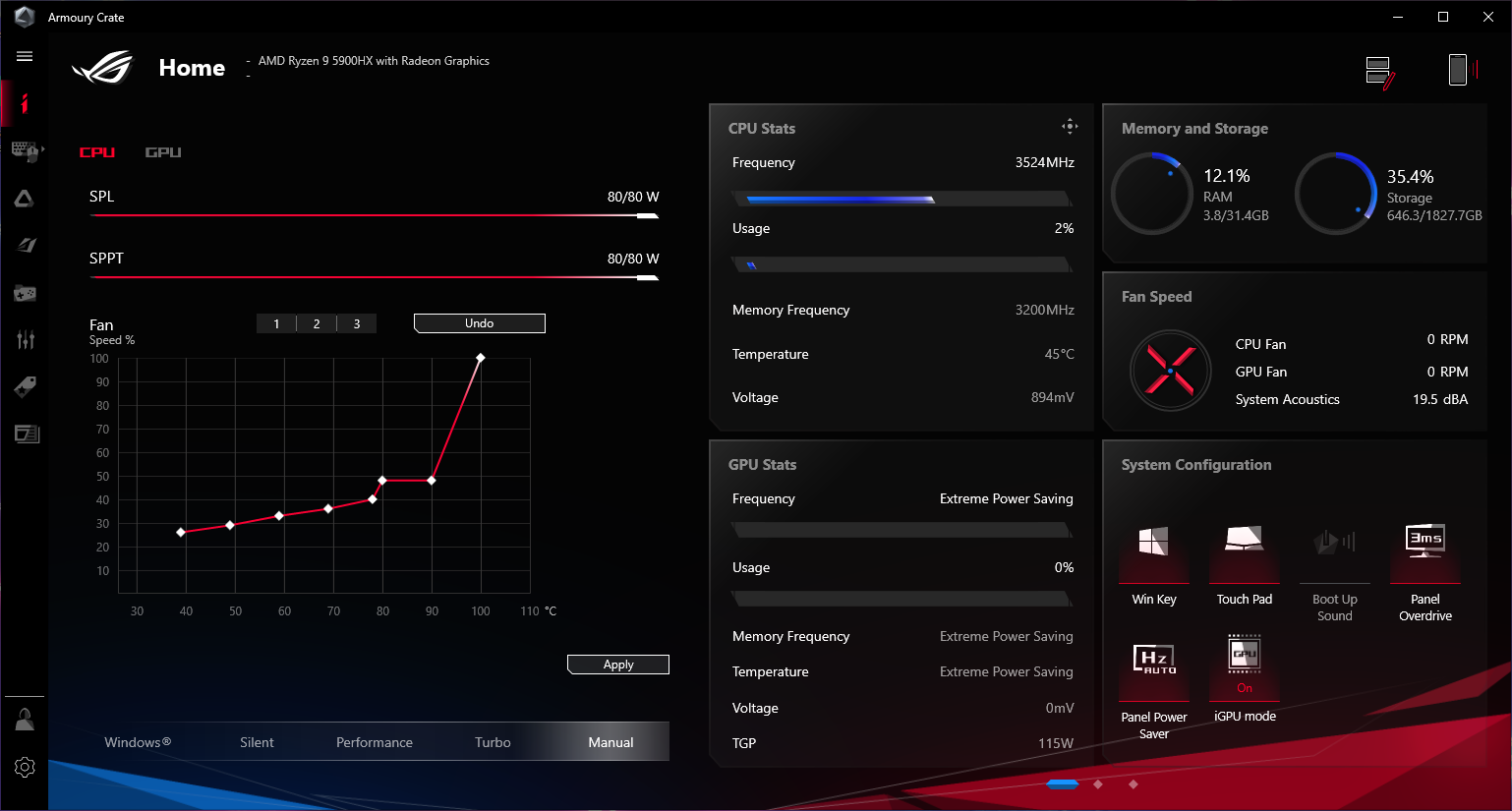Open the Aura Sync triangle icon
This screenshot has width=1512, height=811.
coord(25,199)
